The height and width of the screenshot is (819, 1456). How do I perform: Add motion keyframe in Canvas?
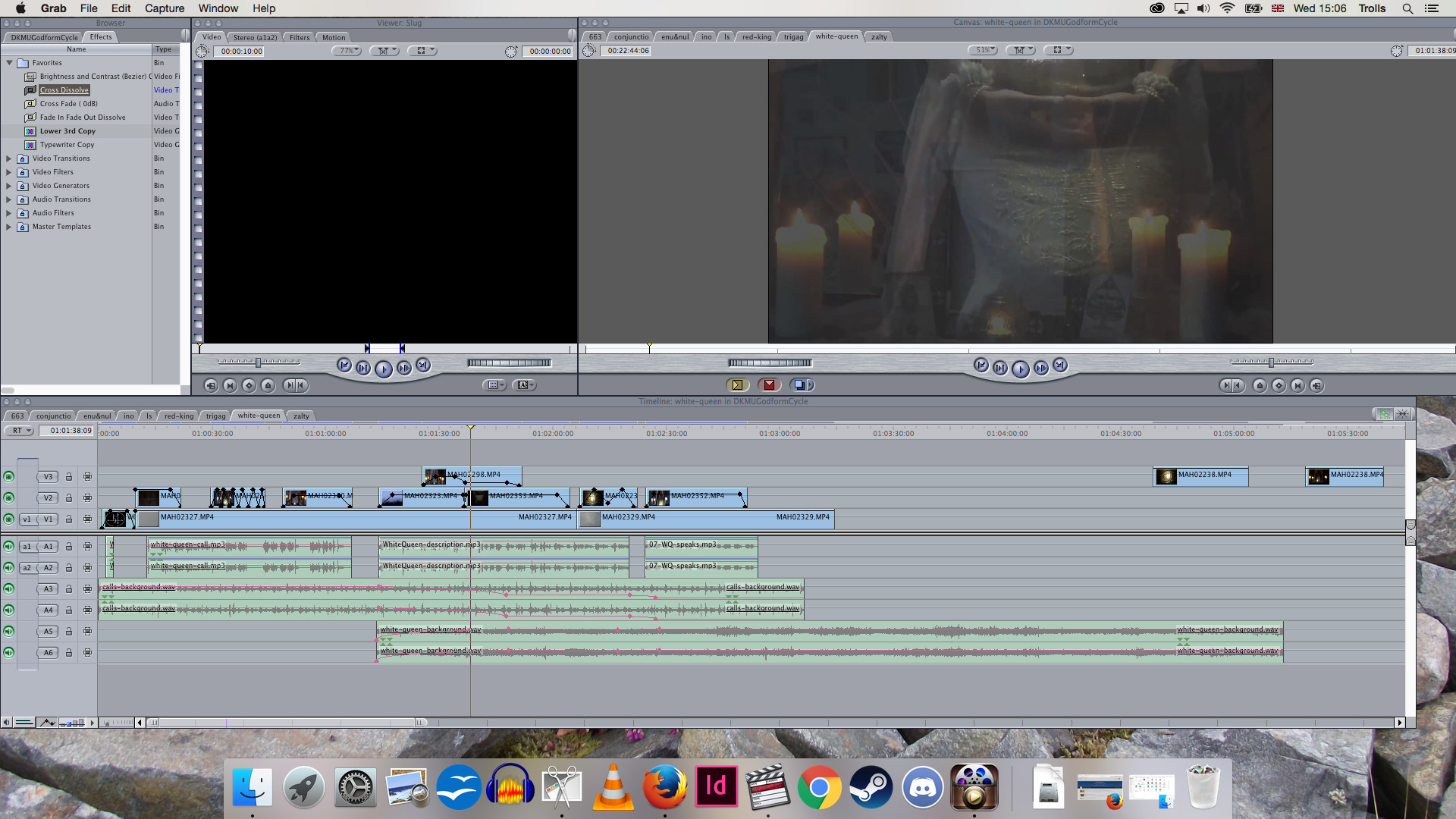[x=1279, y=385]
